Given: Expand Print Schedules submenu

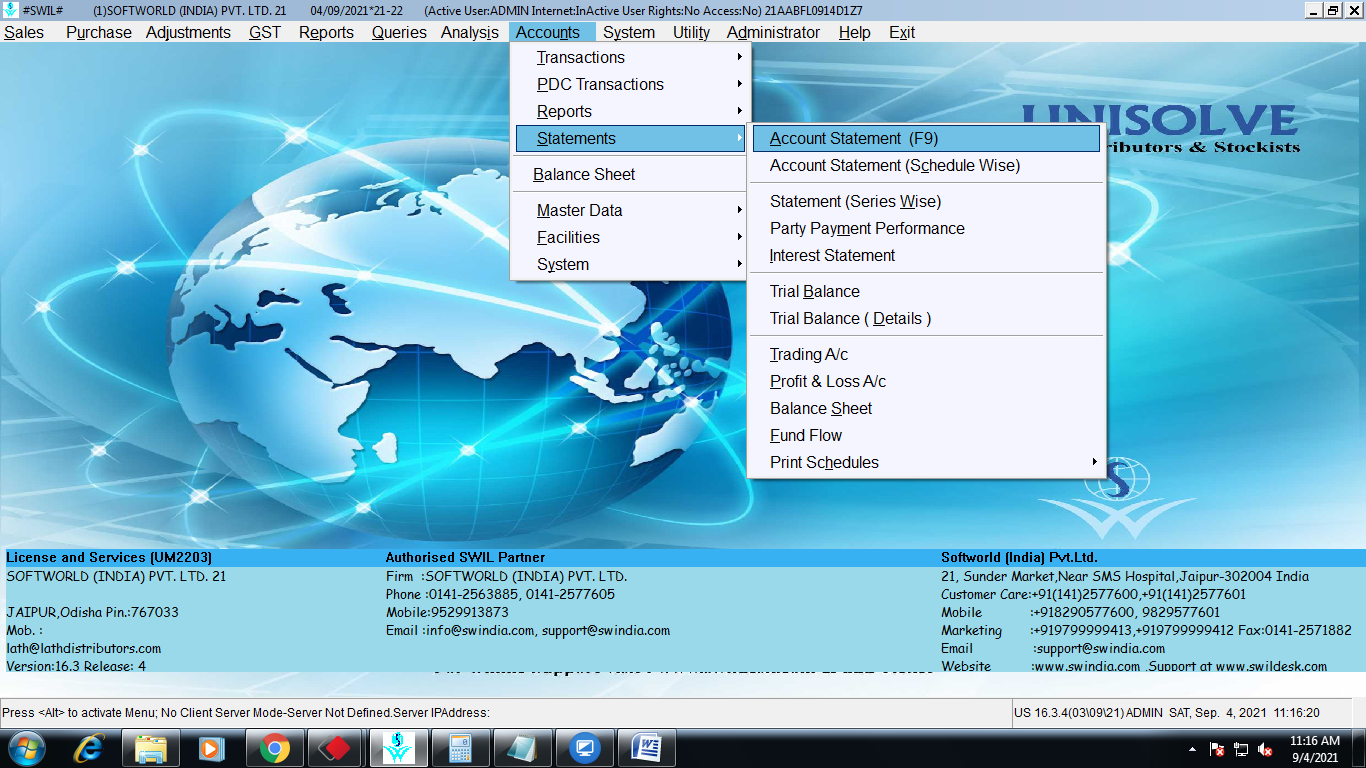Looking at the screenshot, I should (x=926, y=463).
